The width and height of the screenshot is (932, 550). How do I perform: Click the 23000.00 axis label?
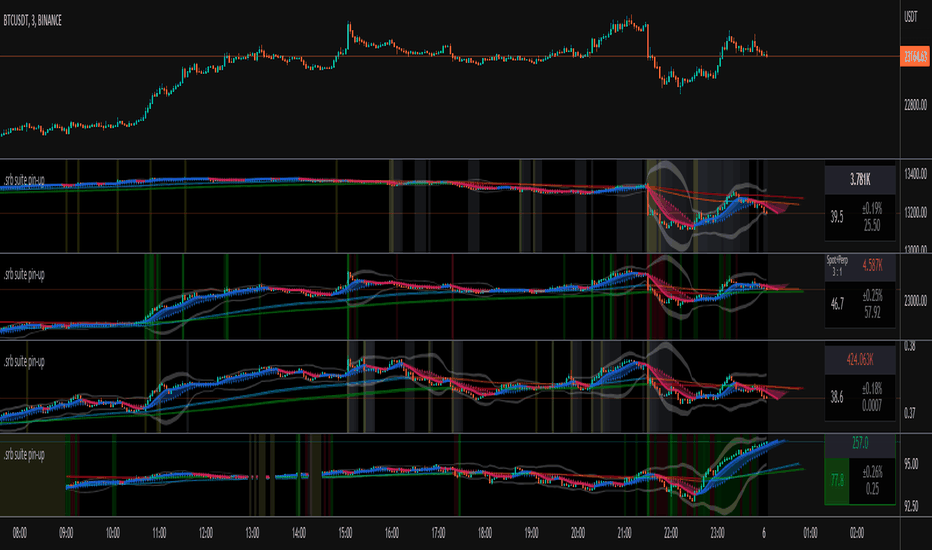pyautogui.click(x=915, y=301)
